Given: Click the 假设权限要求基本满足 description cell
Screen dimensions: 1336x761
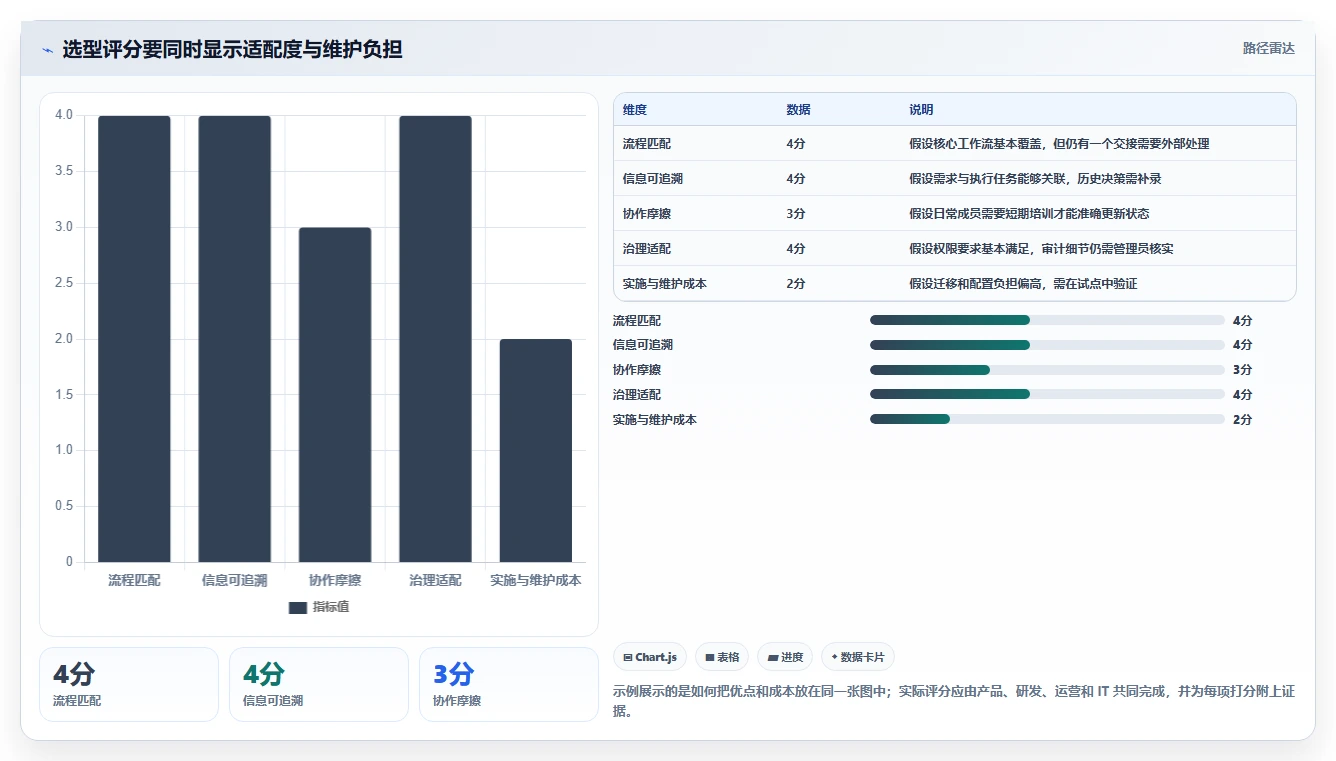Looking at the screenshot, I should pyautogui.click(x=1097, y=249).
